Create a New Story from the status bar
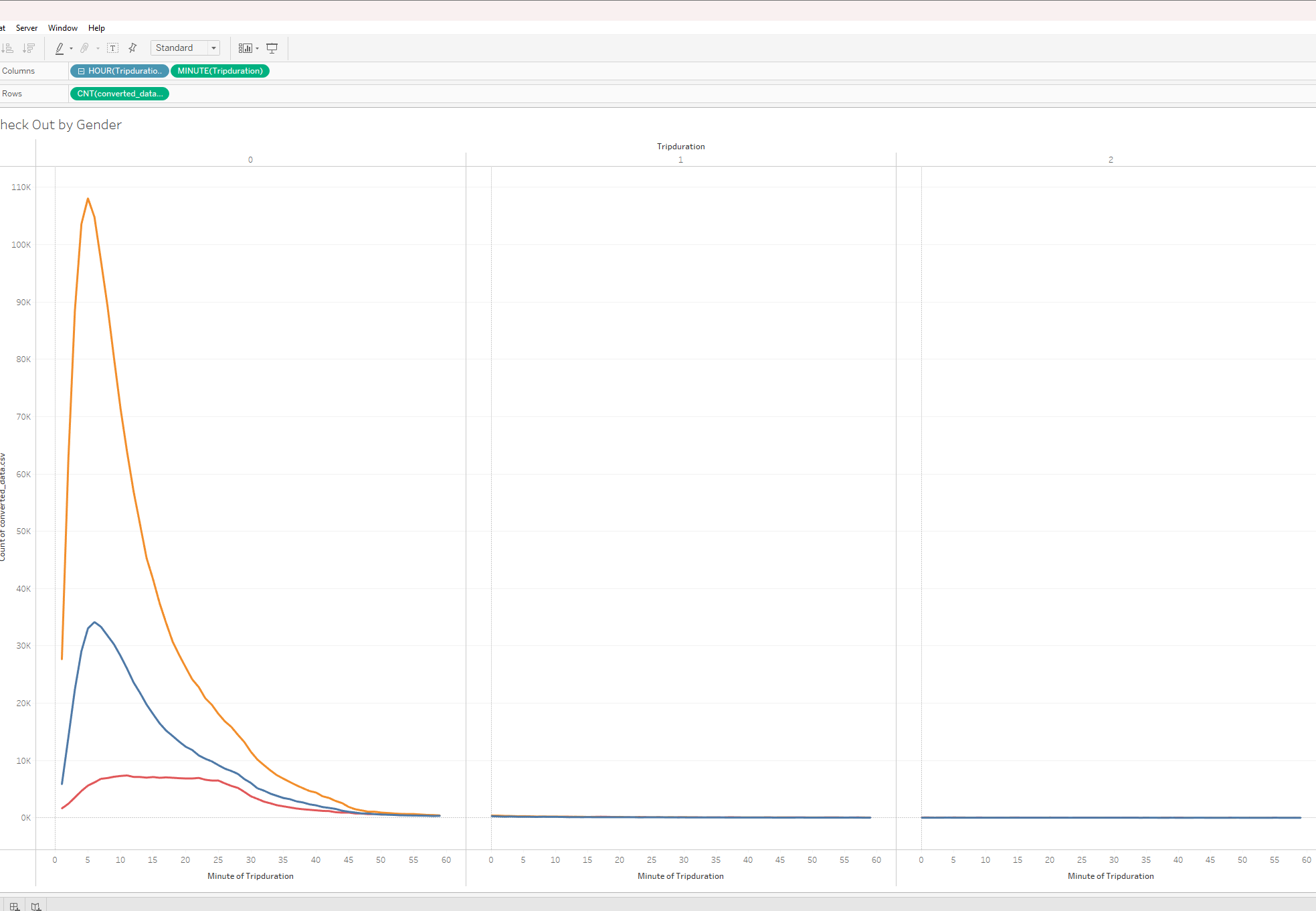The height and width of the screenshot is (911, 1316). point(36,906)
